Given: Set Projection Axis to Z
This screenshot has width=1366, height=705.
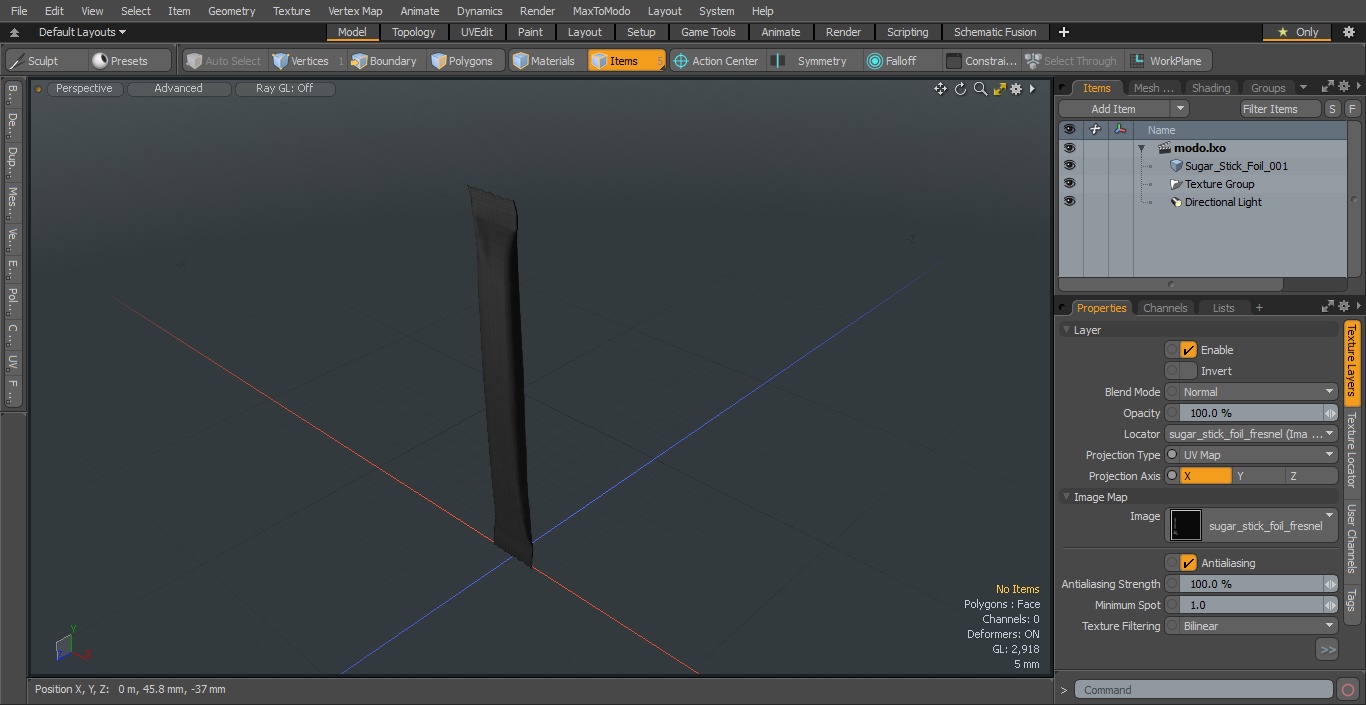Looking at the screenshot, I should 1311,476.
